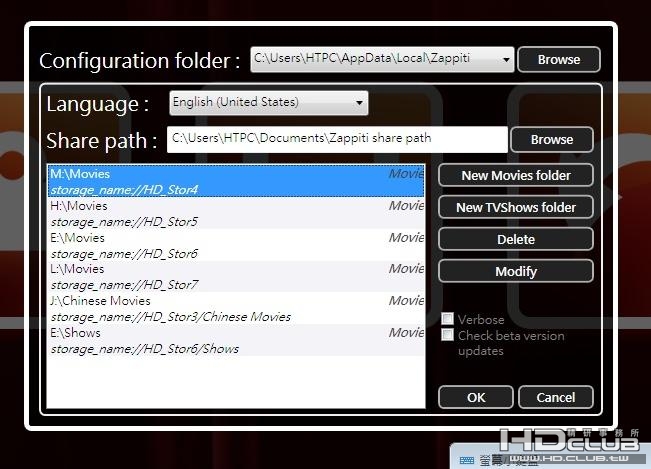The height and width of the screenshot is (469, 651).
Task: Select the M:\Movies folder row
Action: [x=236, y=181]
